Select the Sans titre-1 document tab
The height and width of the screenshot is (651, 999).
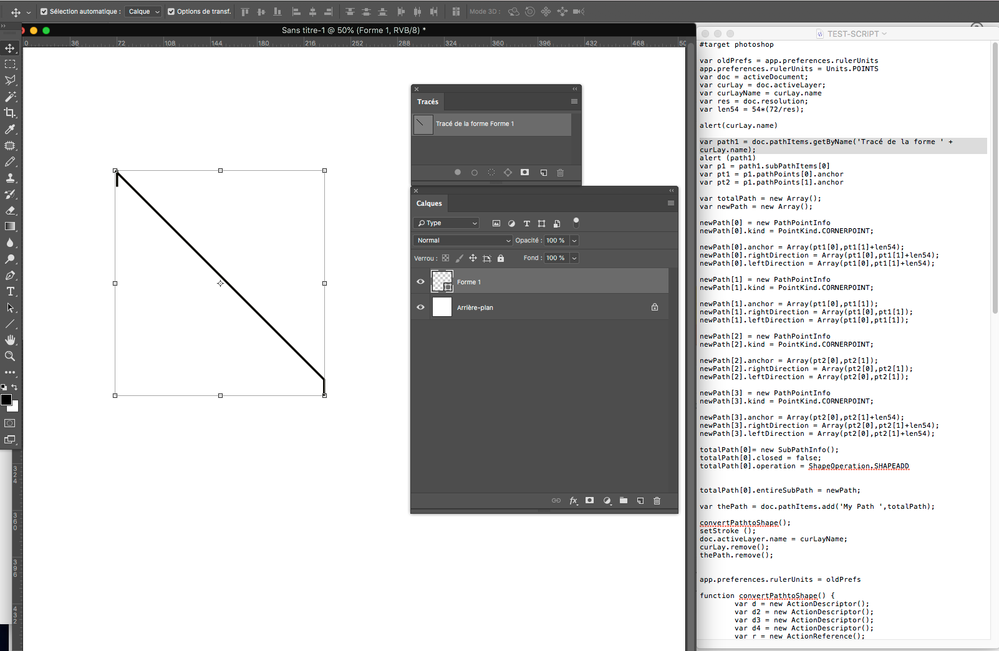(x=354, y=30)
